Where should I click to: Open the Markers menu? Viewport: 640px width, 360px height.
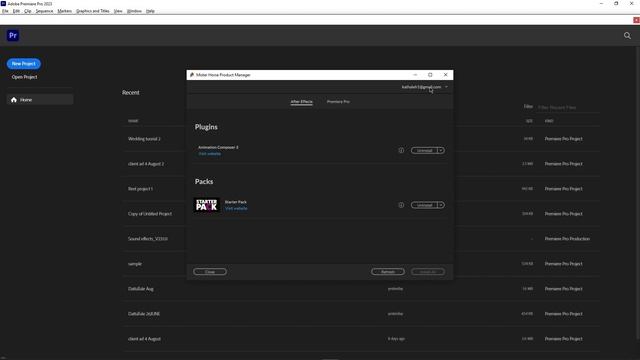coord(64,11)
